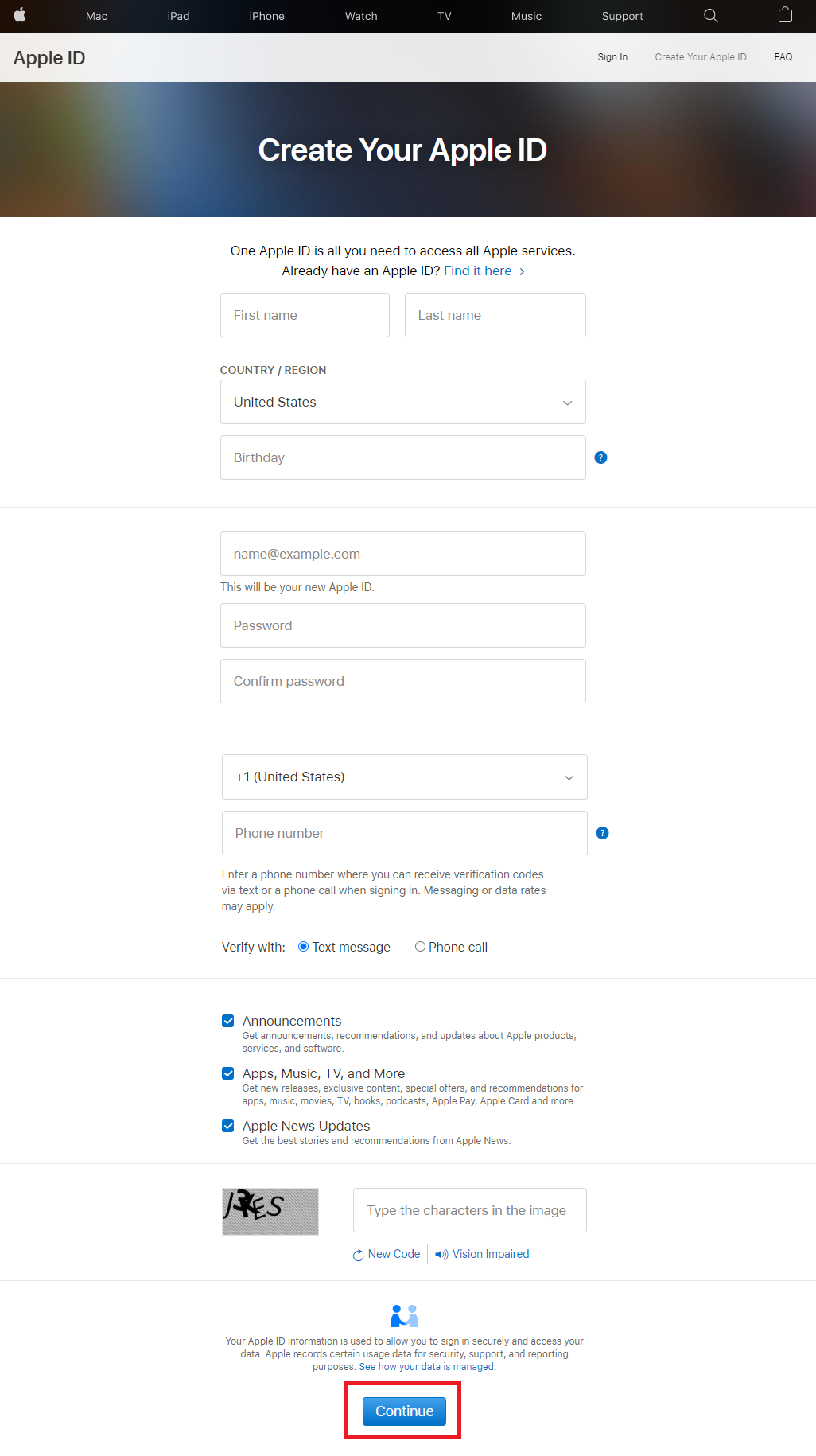Click the Vision Impaired audio link
The image size is (816, 1456).
coord(482,1254)
